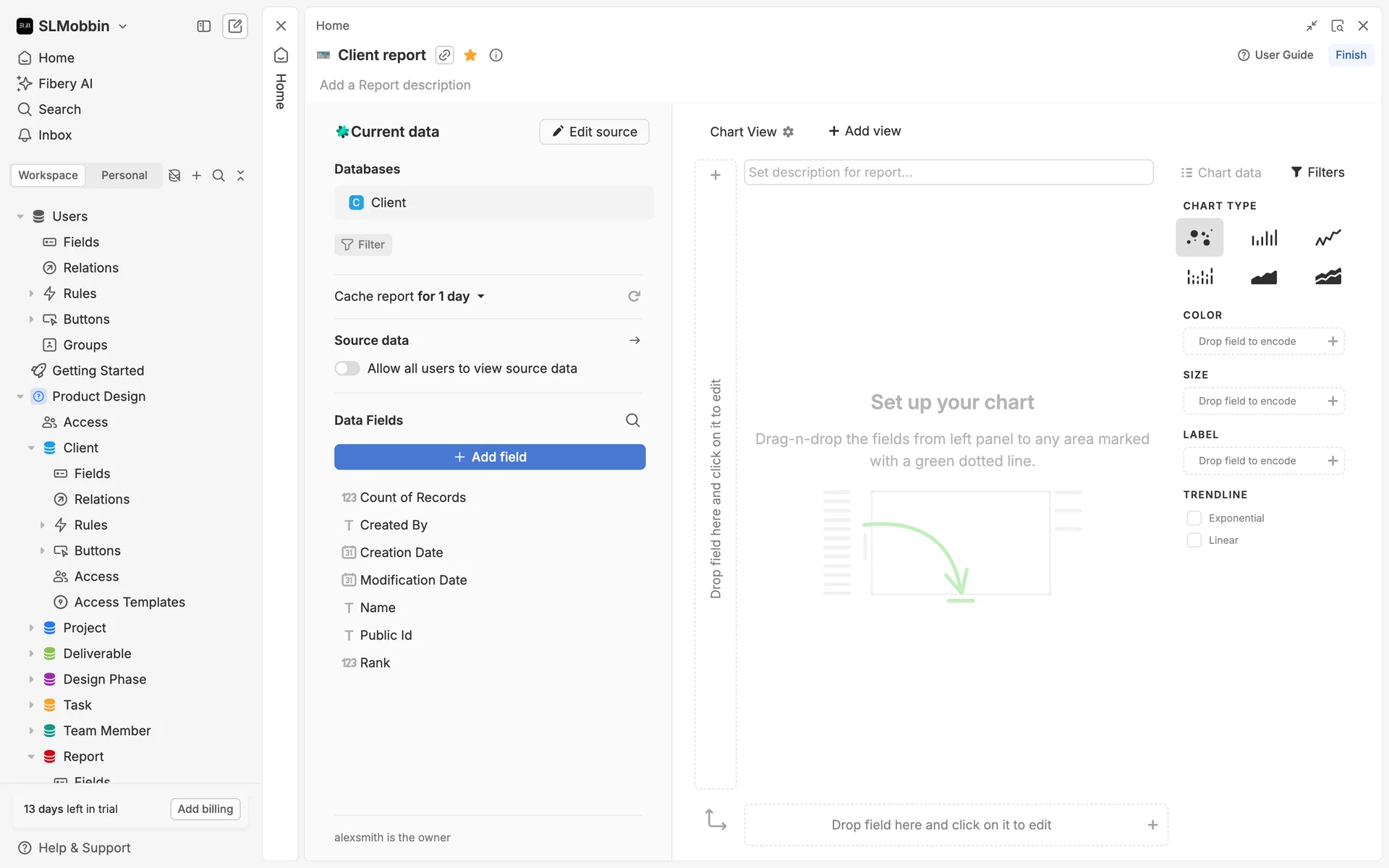Favorite star next to Client report
This screenshot has height=868, width=1389.
coord(470,55)
